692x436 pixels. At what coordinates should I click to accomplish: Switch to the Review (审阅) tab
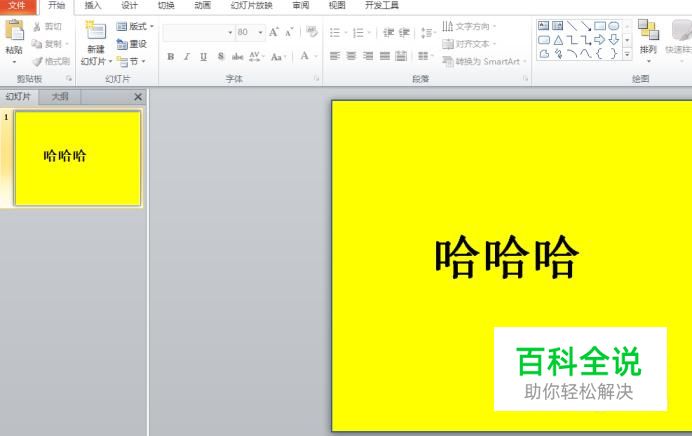point(301,5)
